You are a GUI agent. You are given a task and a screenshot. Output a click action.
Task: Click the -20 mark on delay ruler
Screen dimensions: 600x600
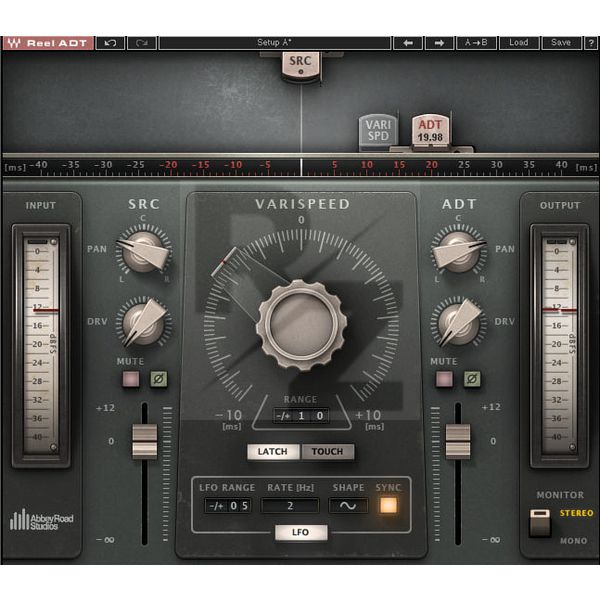(168, 165)
